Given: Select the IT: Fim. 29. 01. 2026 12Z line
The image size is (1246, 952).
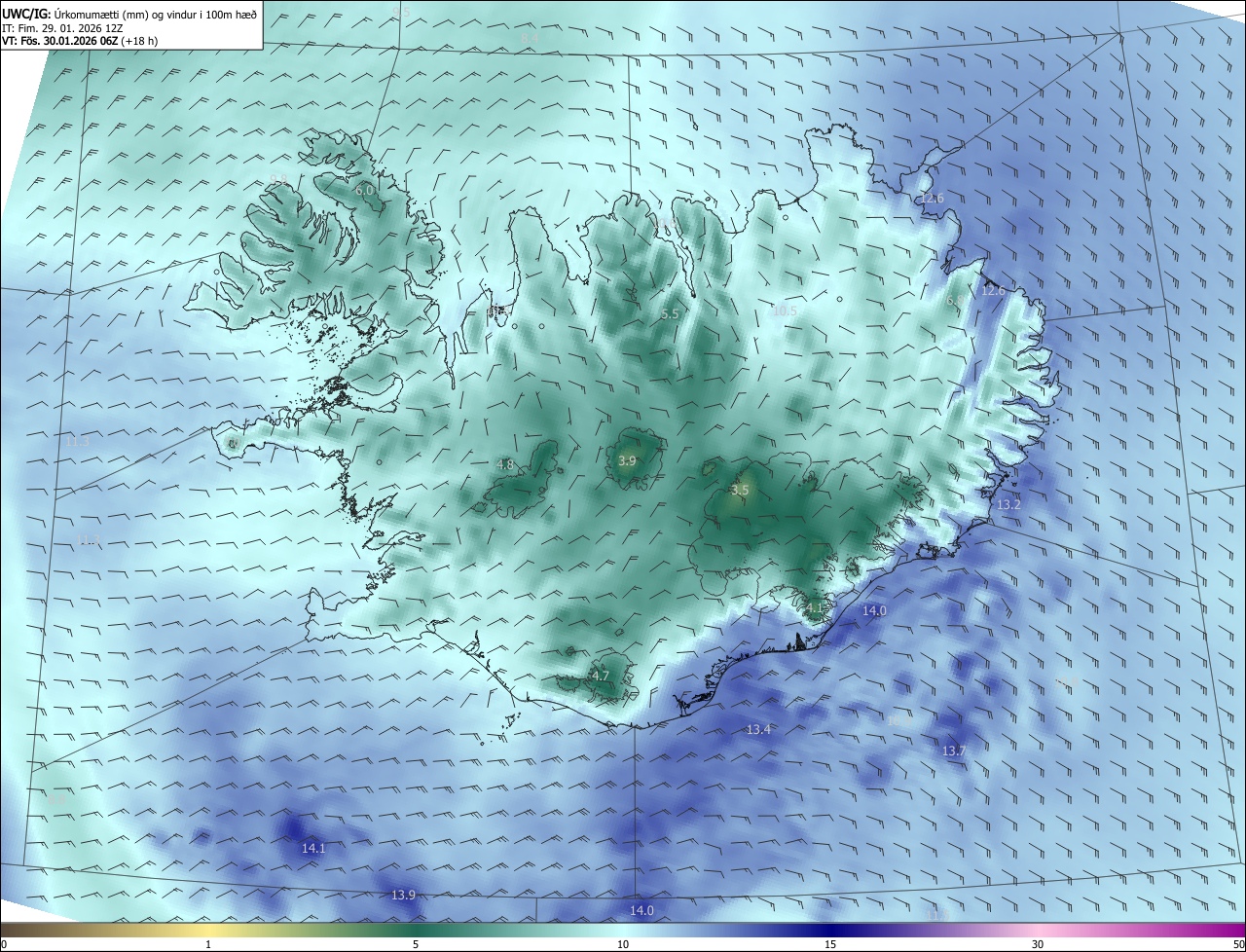Looking at the screenshot, I should 61,27.
